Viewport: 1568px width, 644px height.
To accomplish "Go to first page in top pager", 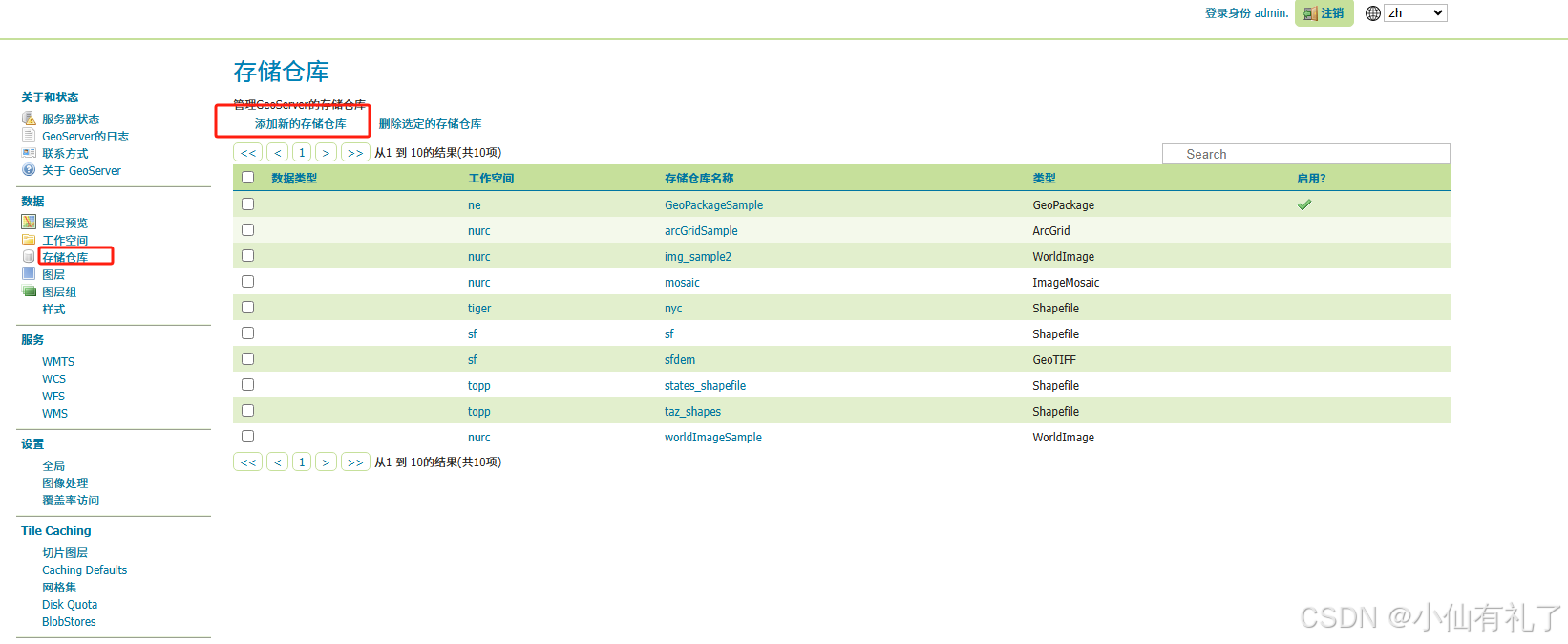I will [248, 153].
